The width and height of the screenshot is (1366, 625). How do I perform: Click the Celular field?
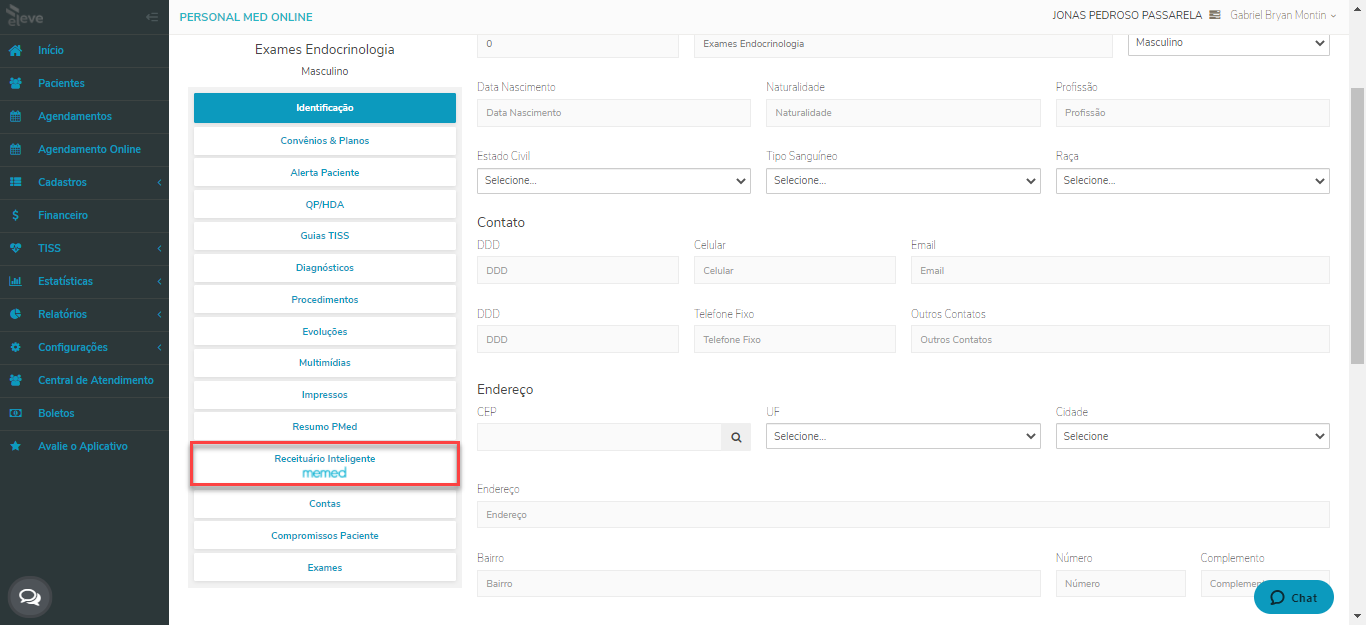(795, 271)
